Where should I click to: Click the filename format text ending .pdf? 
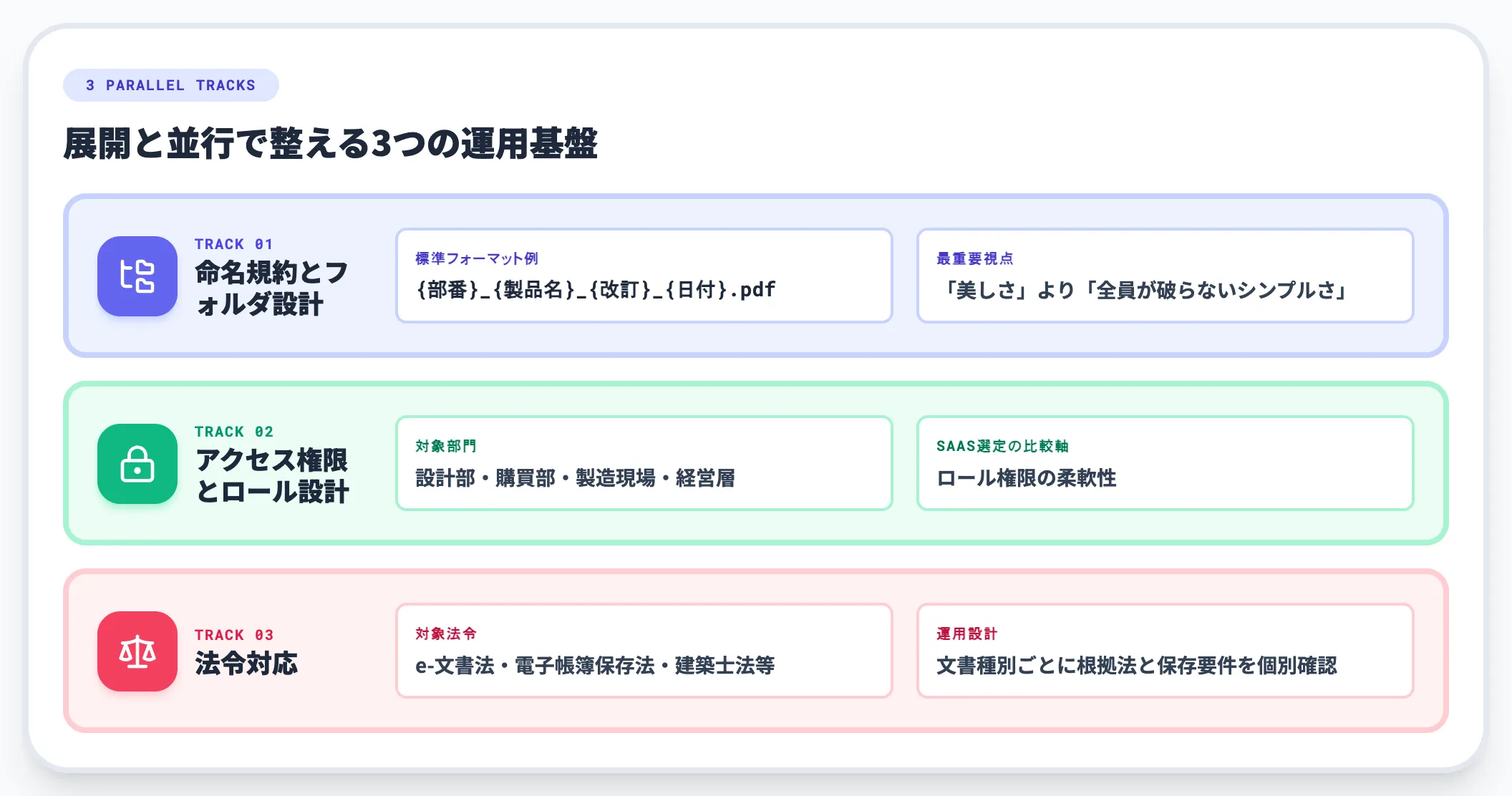[x=596, y=290]
